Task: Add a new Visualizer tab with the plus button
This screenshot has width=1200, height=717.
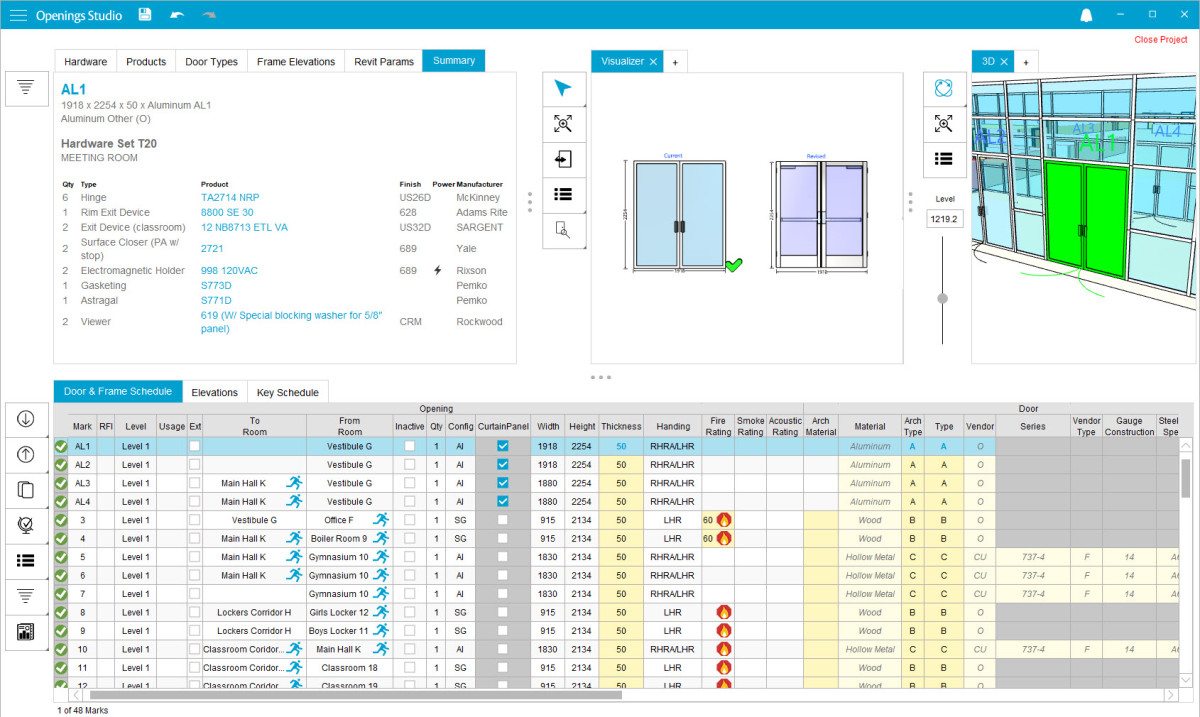Action: (675, 61)
